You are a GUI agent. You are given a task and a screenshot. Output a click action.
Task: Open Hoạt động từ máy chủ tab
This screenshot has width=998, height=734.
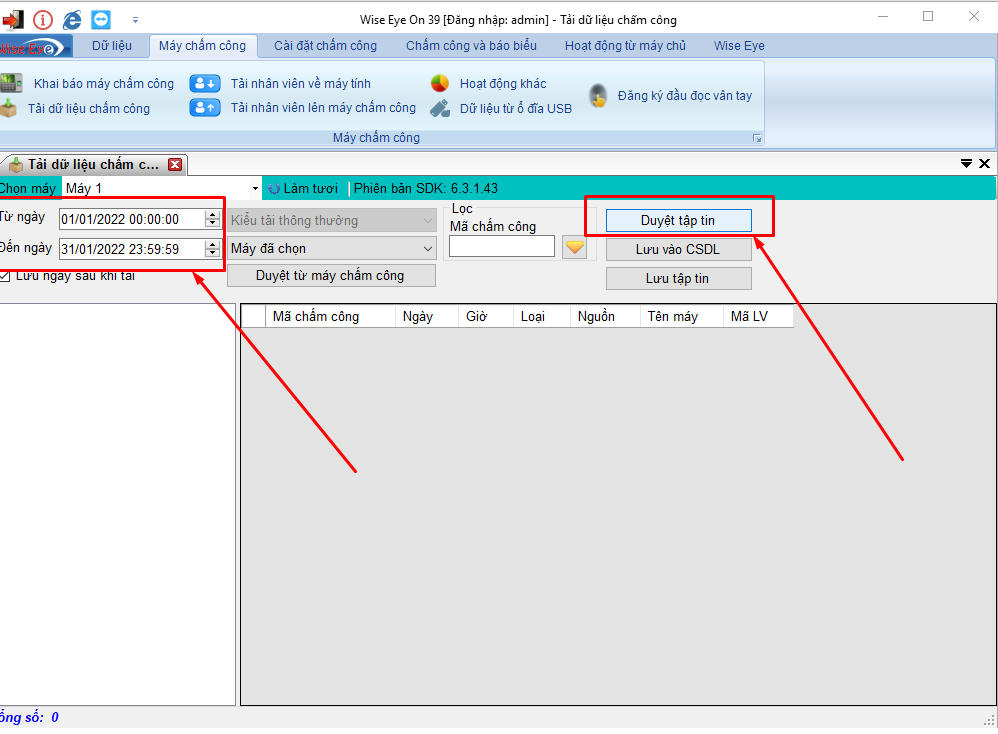(x=625, y=46)
